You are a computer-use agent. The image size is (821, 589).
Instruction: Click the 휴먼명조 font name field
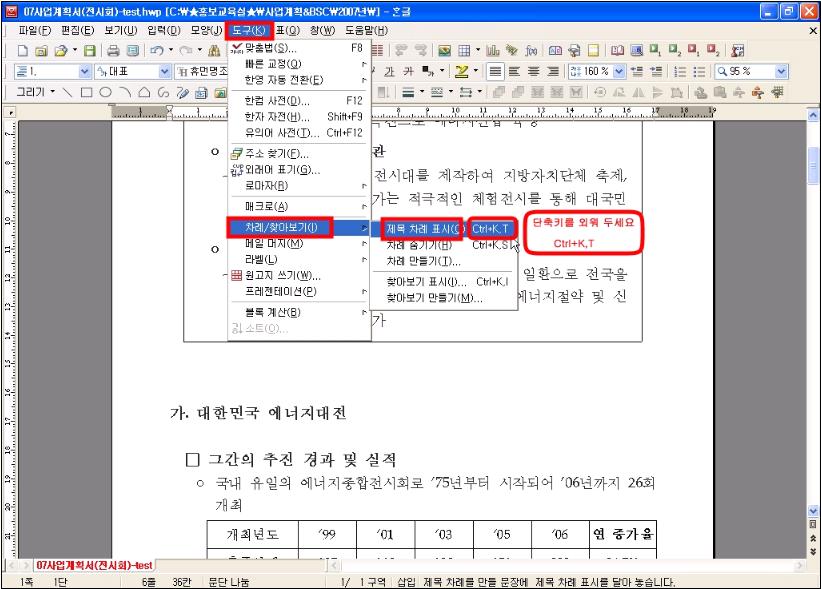point(202,71)
